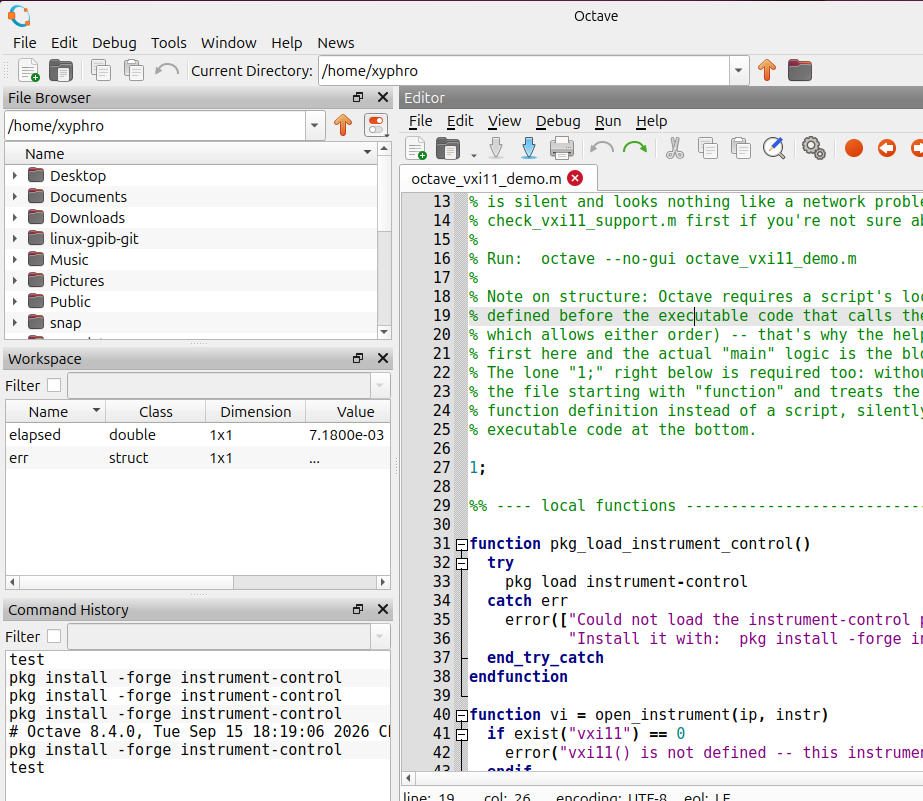The image size is (923, 801).
Task: Open the main Window menu
Action: (228, 43)
